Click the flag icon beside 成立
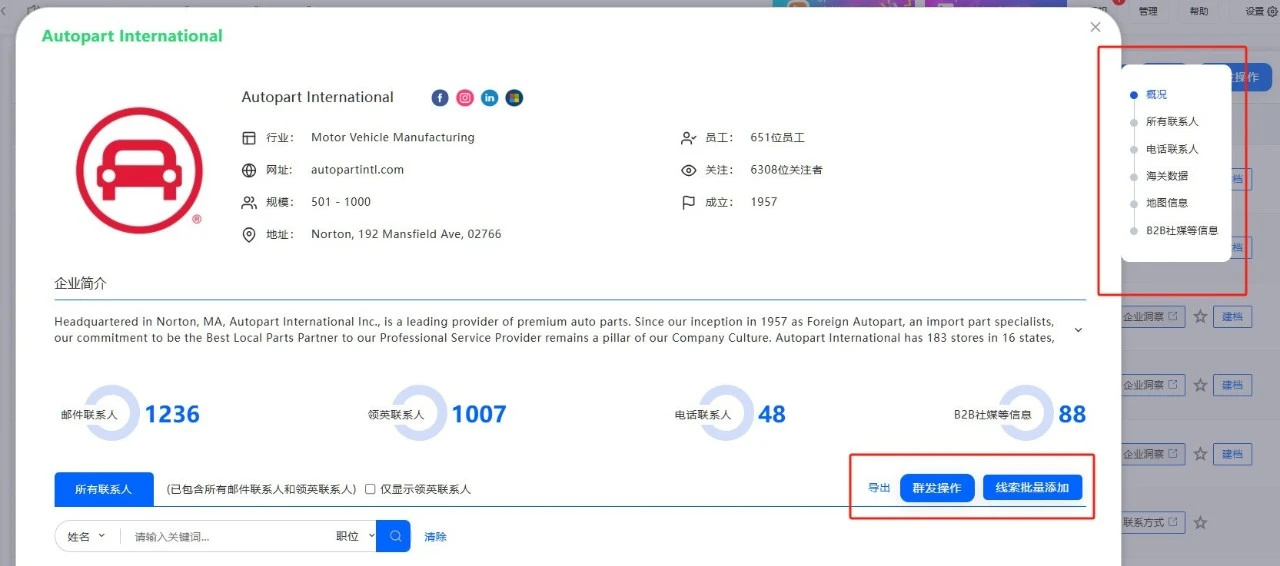 click(x=688, y=202)
